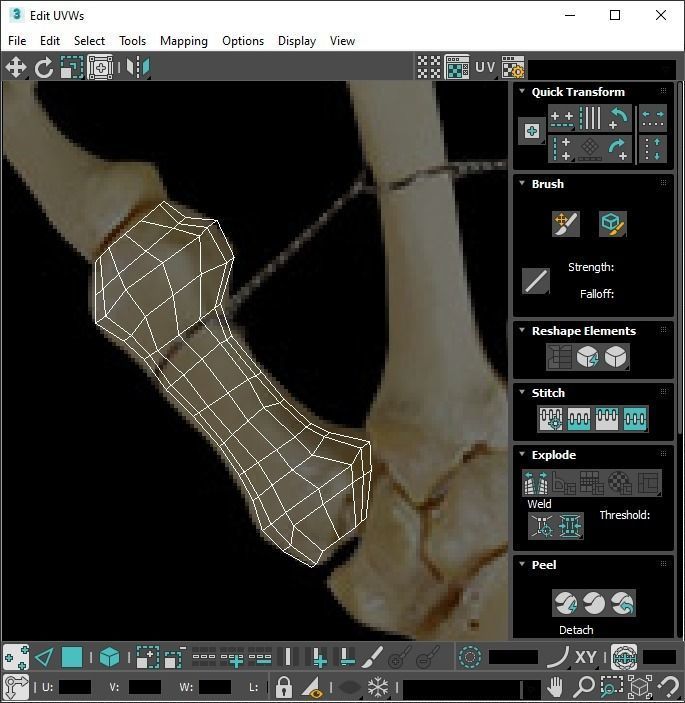Click Align Horizontally in Quick Transform
This screenshot has width=685, height=703.
pyautogui.click(x=562, y=118)
